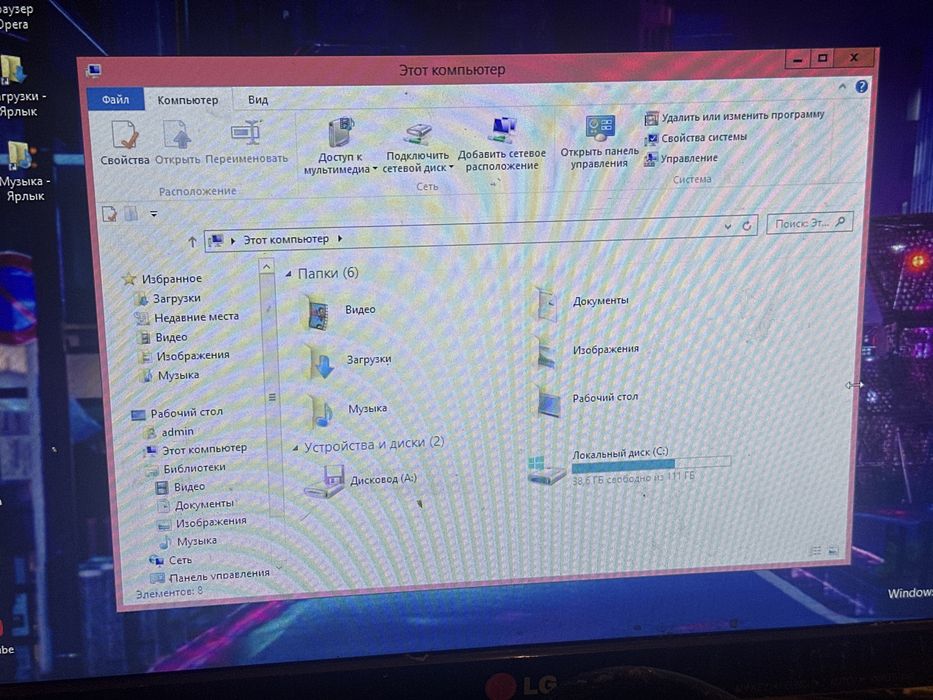Click the address bar refresh button
Screen dimensions: 933x700
(x=746, y=226)
